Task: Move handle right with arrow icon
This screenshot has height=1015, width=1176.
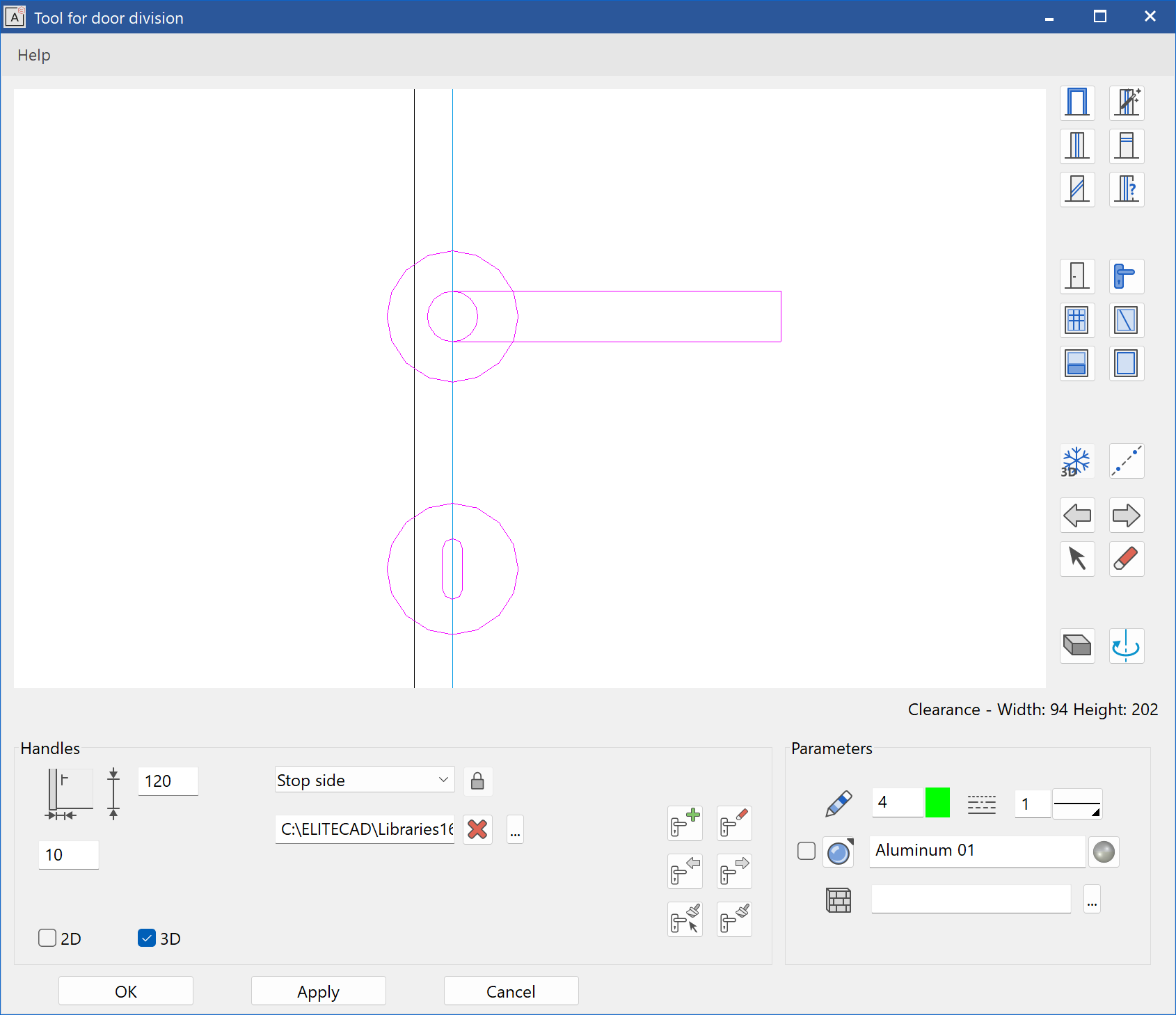Action: coord(734,872)
